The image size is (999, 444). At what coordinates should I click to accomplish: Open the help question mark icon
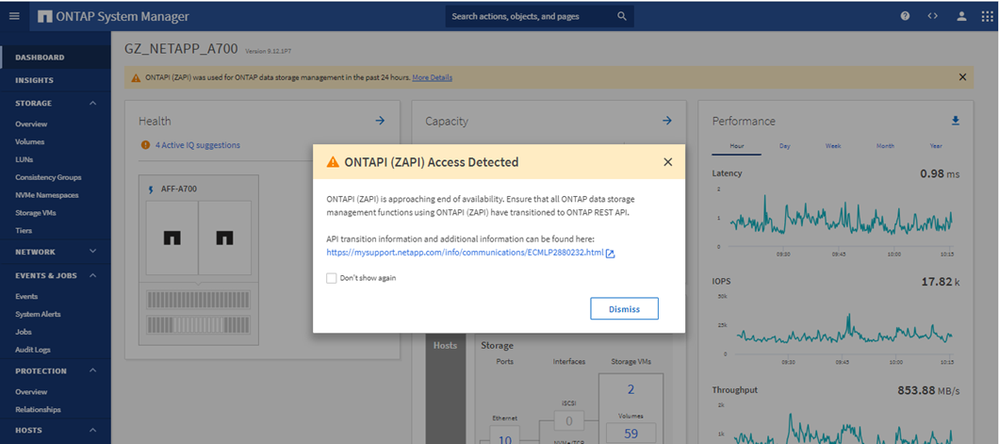pyautogui.click(x=905, y=16)
